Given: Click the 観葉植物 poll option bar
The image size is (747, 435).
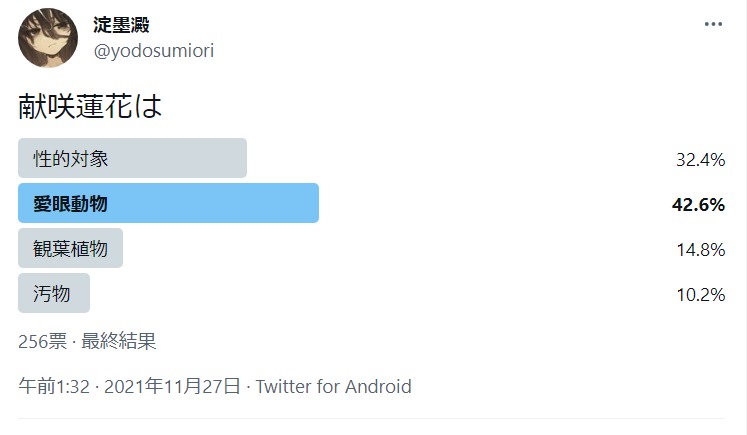Looking at the screenshot, I should pyautogui.click(x=70, y=249).
